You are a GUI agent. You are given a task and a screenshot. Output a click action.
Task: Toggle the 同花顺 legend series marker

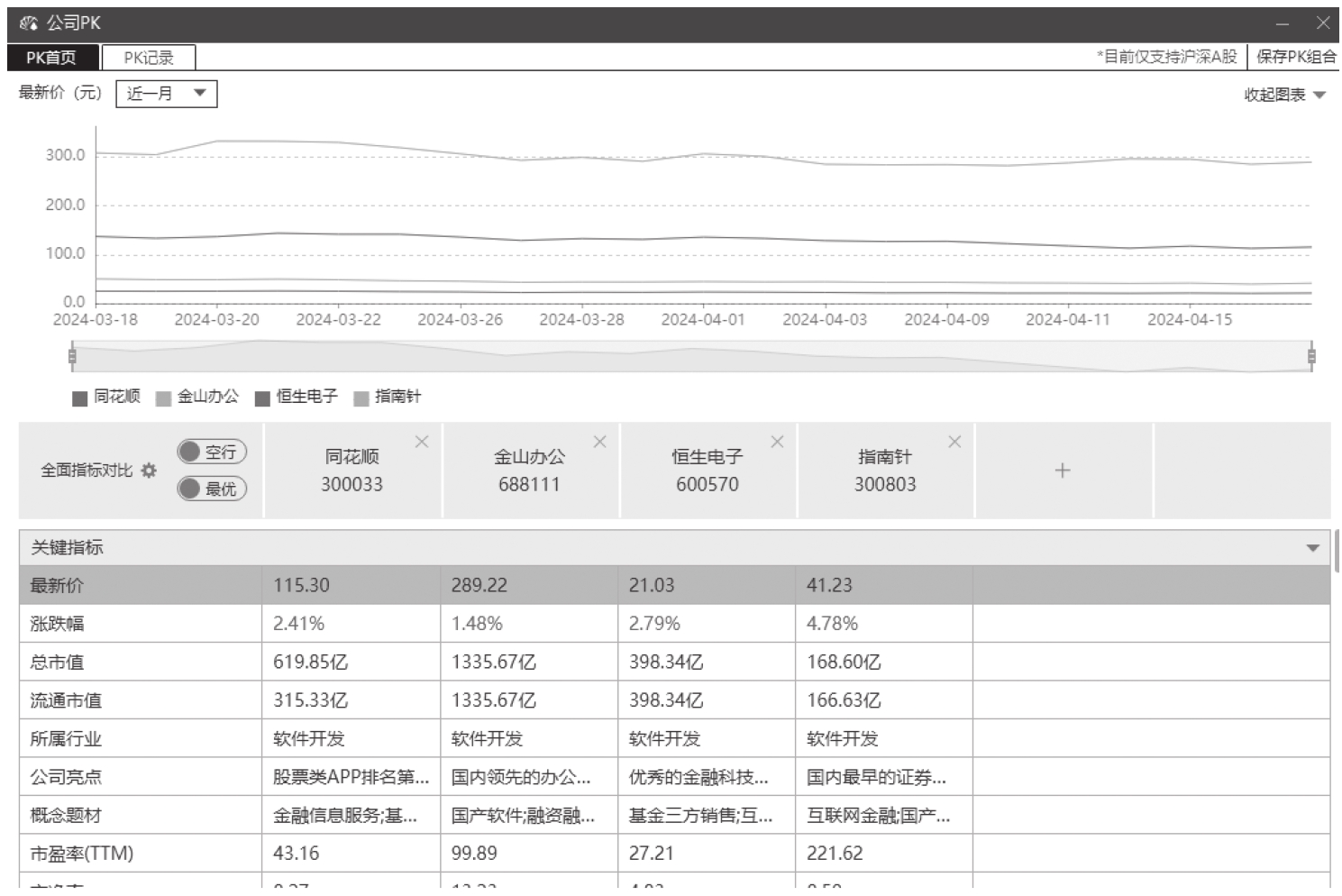click(79, 398)
